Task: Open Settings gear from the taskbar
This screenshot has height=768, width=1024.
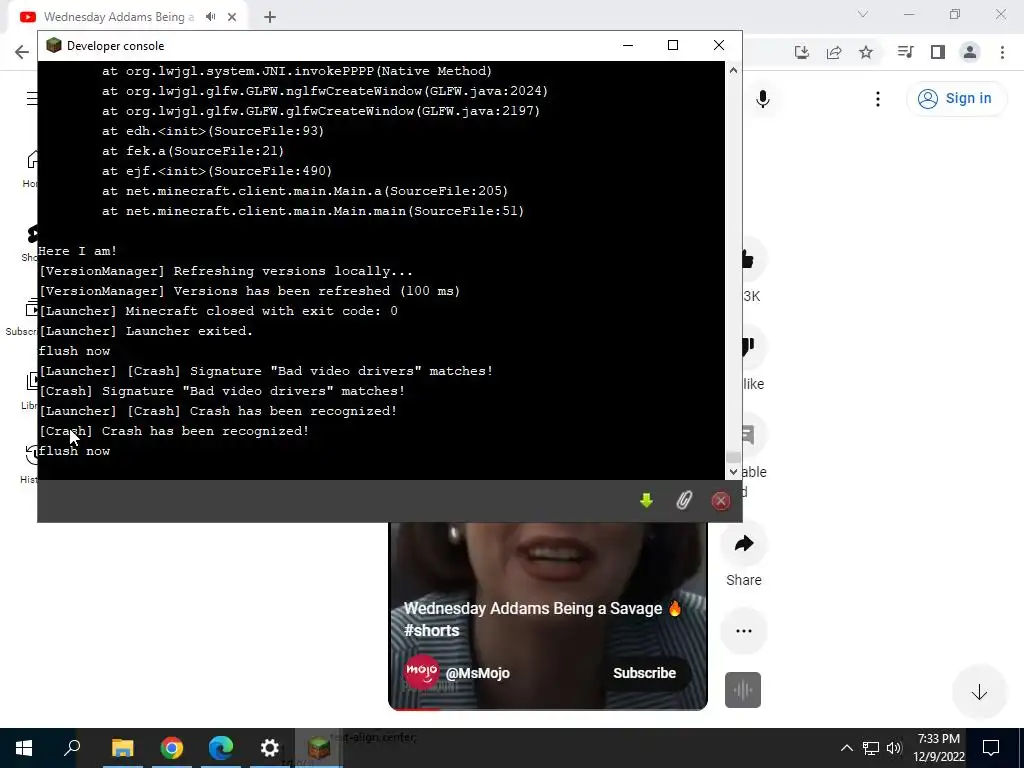Action: 270,748
